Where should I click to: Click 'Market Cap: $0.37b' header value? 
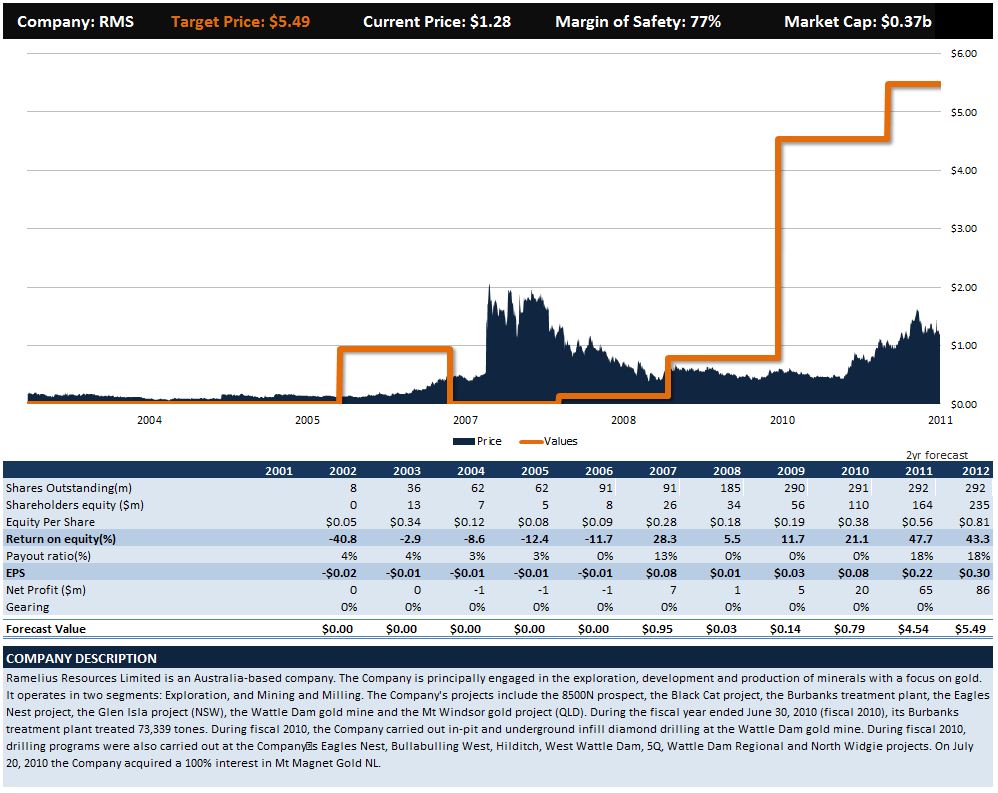857,22
